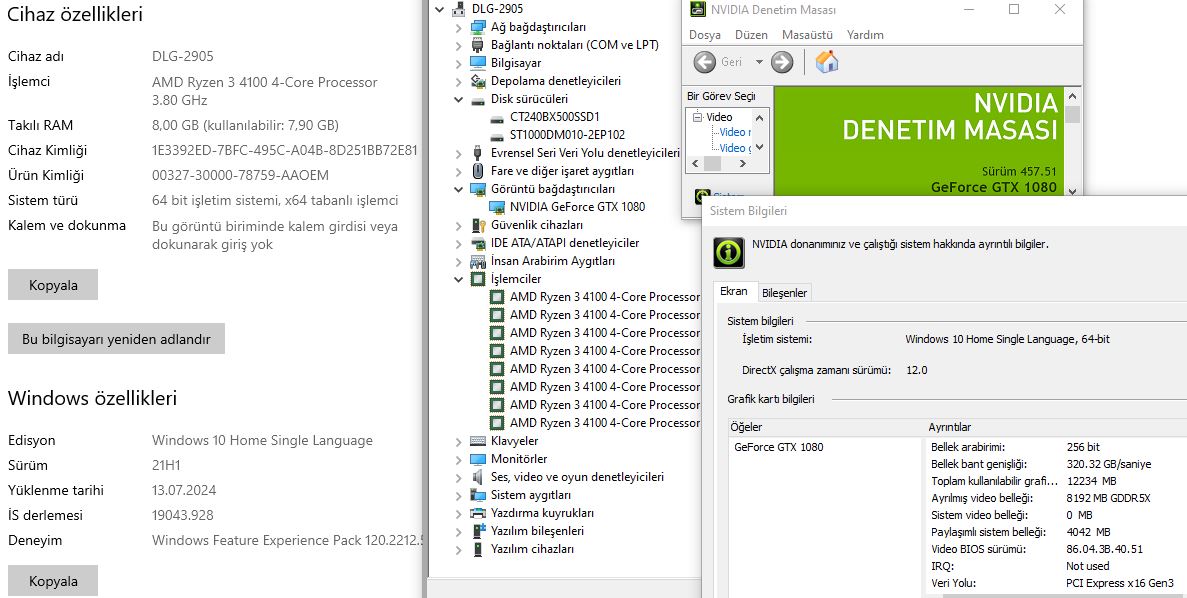
Task: Click the Sistem aygıtları icon
Action: (478, 495)
